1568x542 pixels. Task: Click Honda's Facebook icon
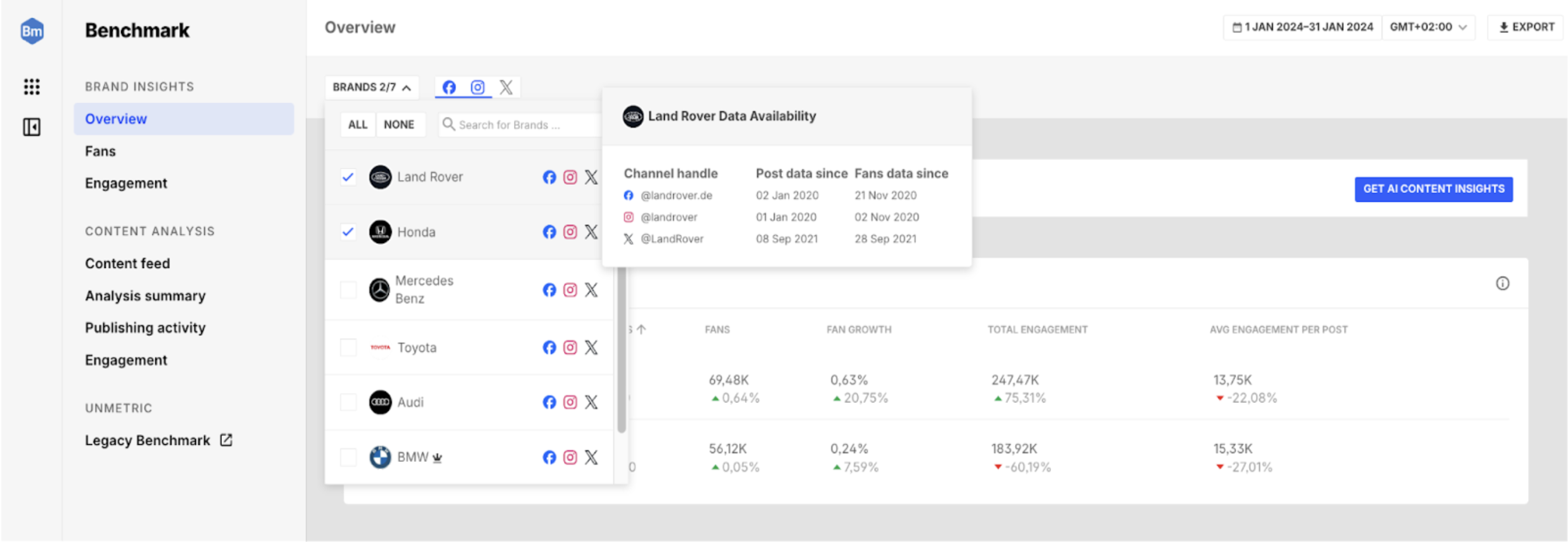(549, 232)
